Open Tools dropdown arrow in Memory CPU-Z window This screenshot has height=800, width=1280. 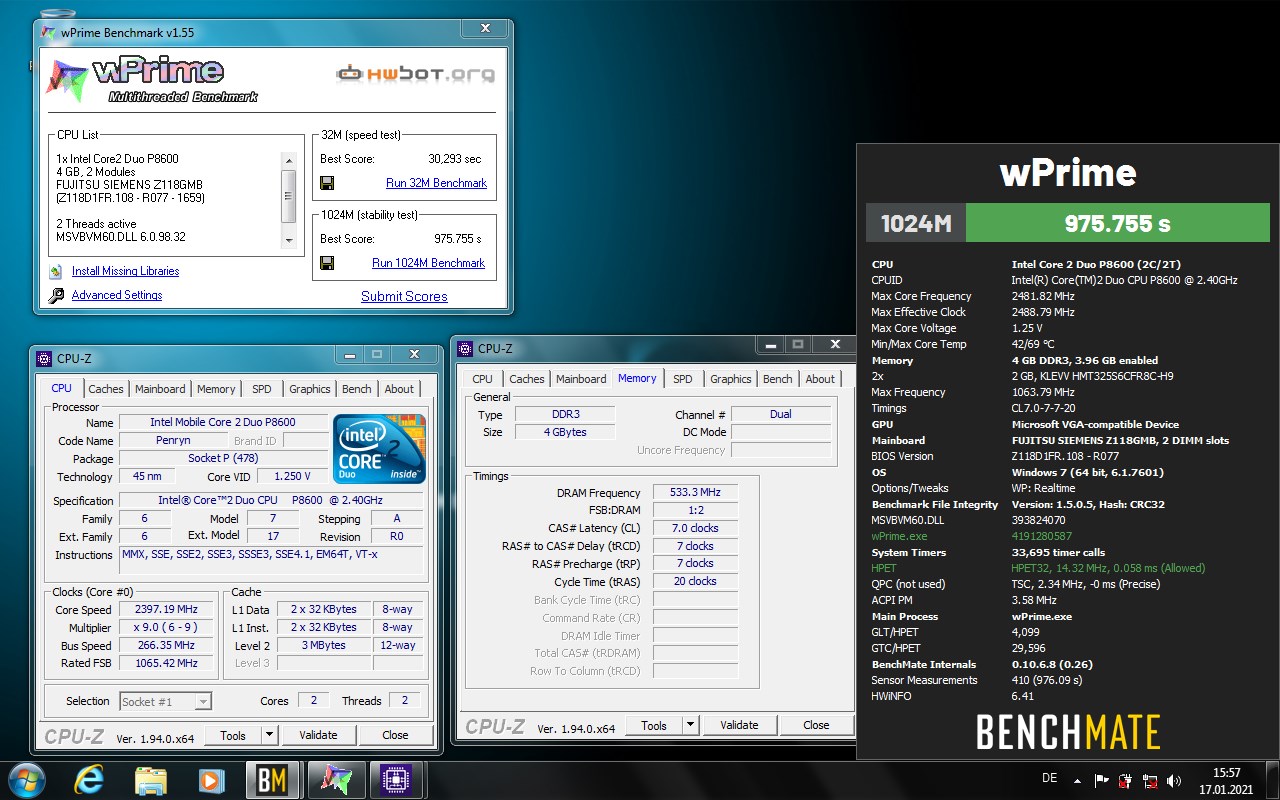[690, 725]
